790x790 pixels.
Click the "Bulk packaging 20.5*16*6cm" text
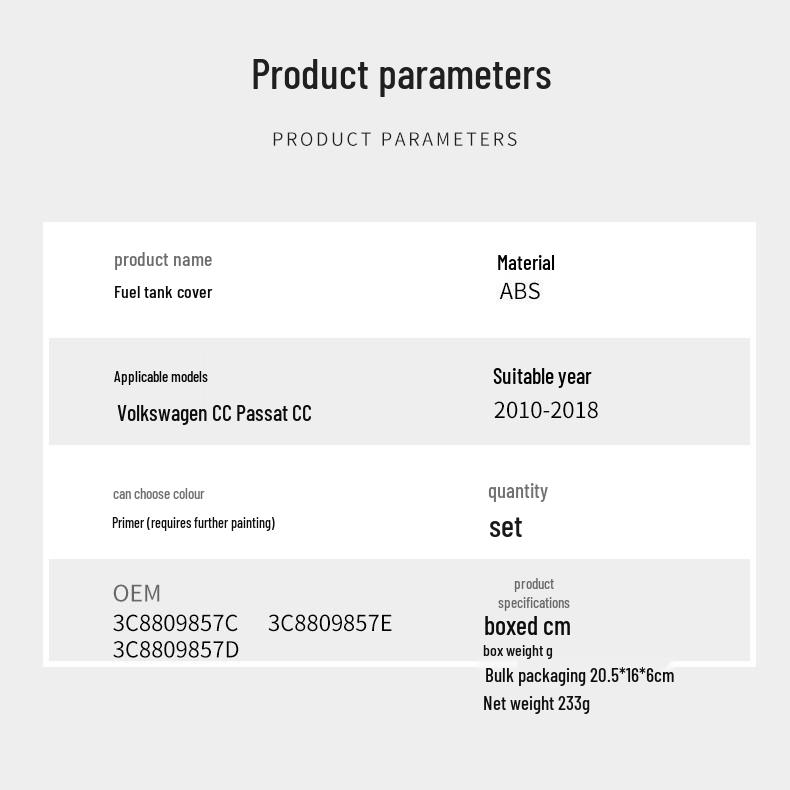pyautogui.click(x=579, y=676)
